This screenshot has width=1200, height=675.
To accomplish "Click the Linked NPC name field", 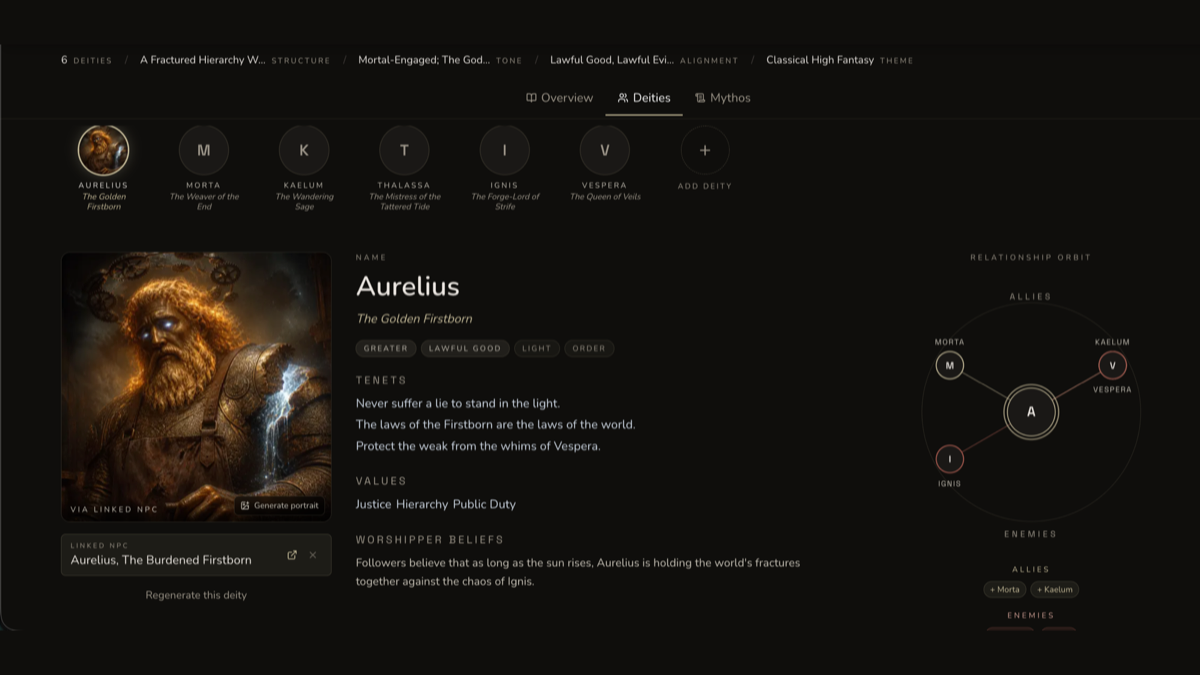I will tap(196, 555).
